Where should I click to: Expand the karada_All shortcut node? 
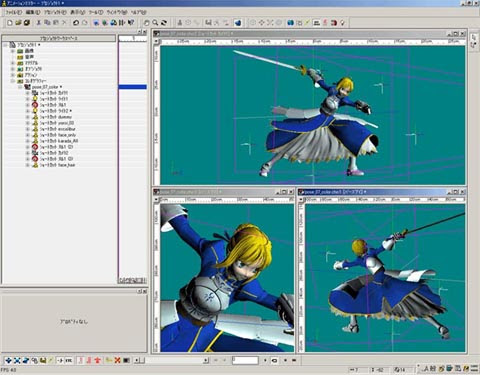[x=28, y=141]
